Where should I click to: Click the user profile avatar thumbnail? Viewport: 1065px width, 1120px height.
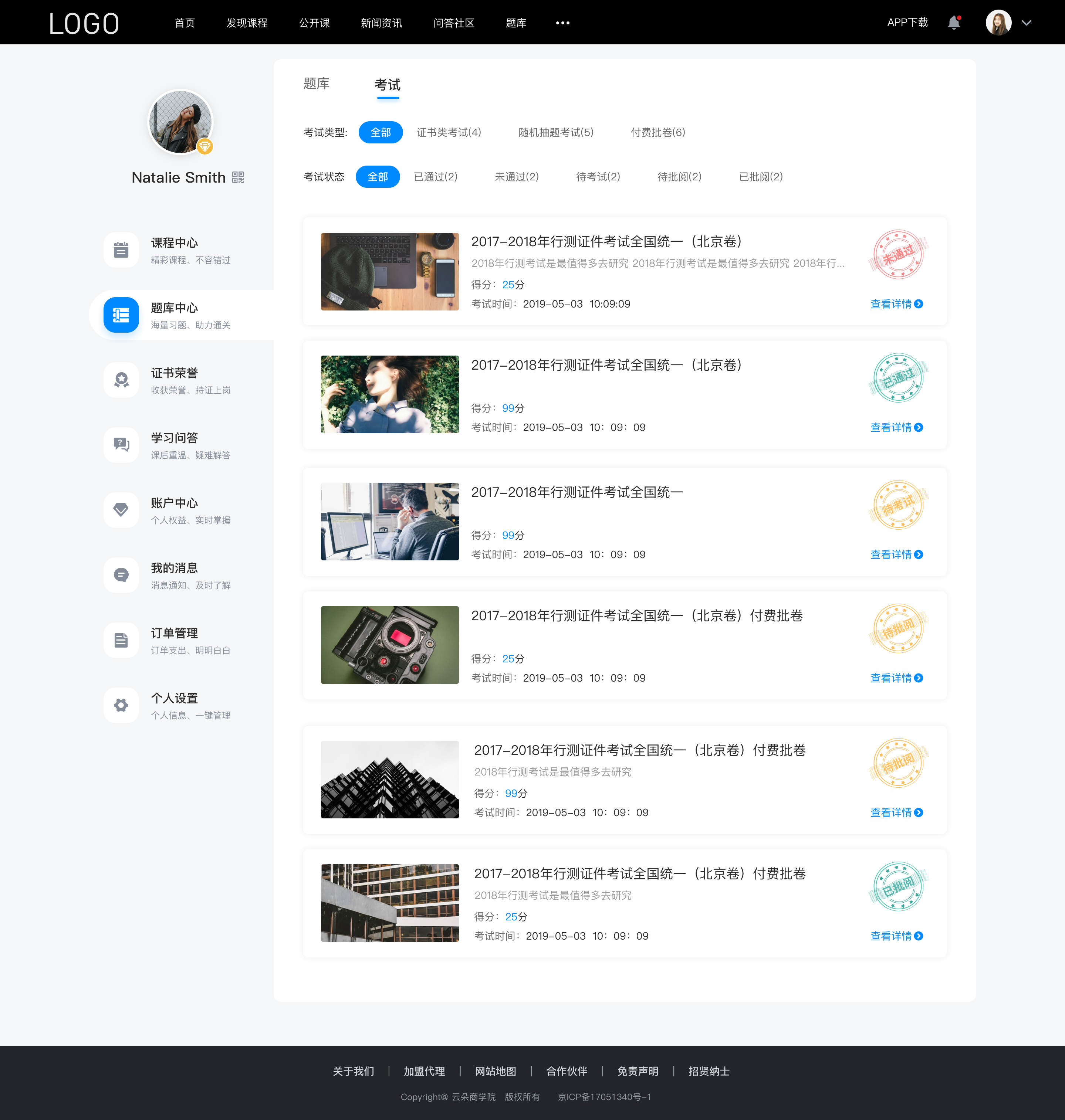pos(1000,22)
